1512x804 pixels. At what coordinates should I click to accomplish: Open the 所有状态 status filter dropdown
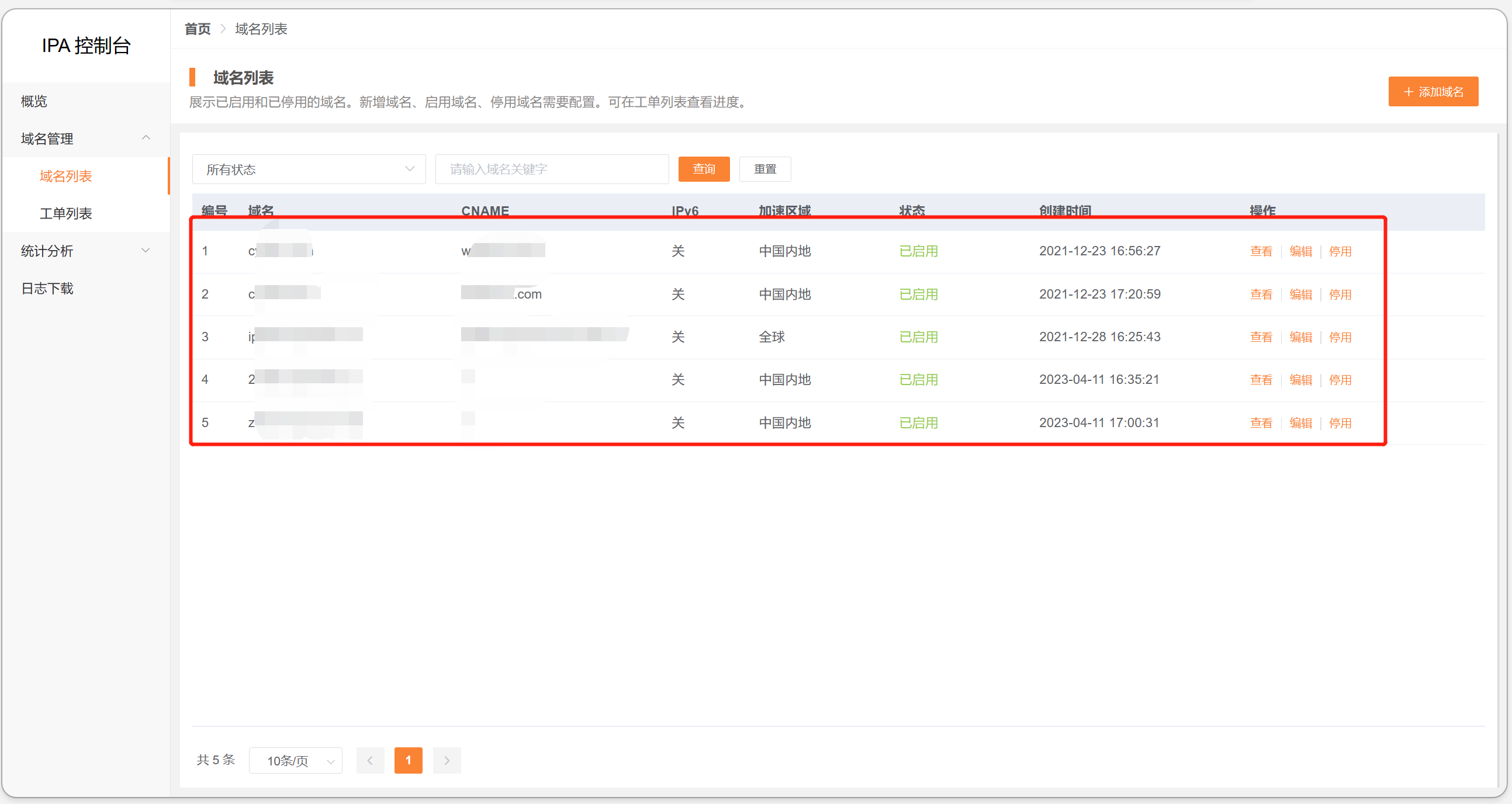point(309,169)
